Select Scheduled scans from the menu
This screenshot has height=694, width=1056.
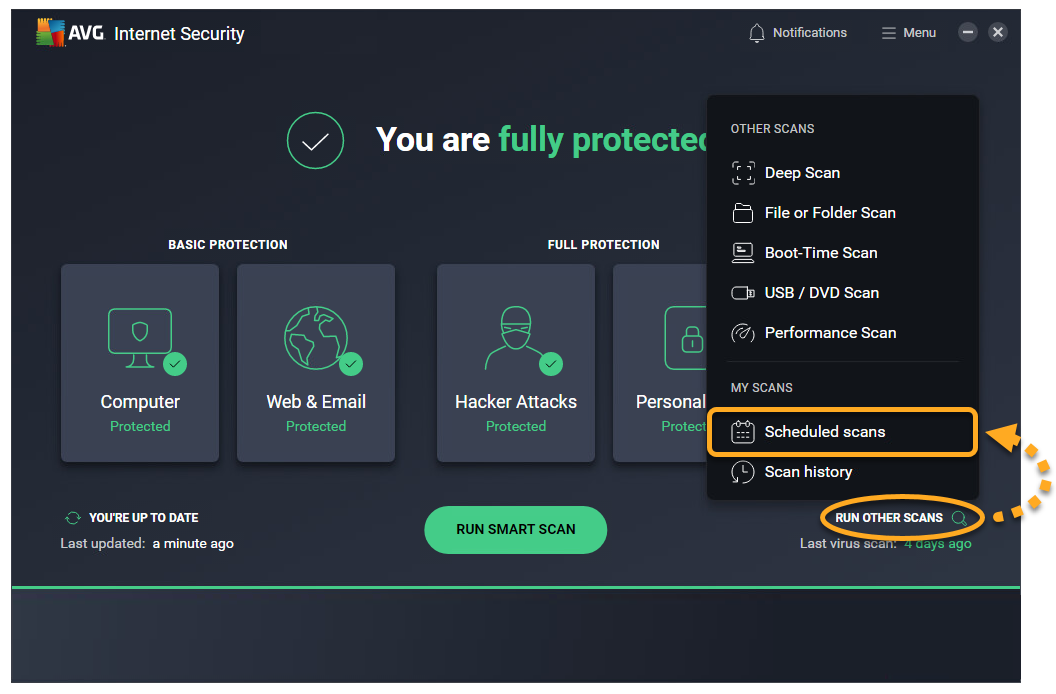tap(825, 432)
